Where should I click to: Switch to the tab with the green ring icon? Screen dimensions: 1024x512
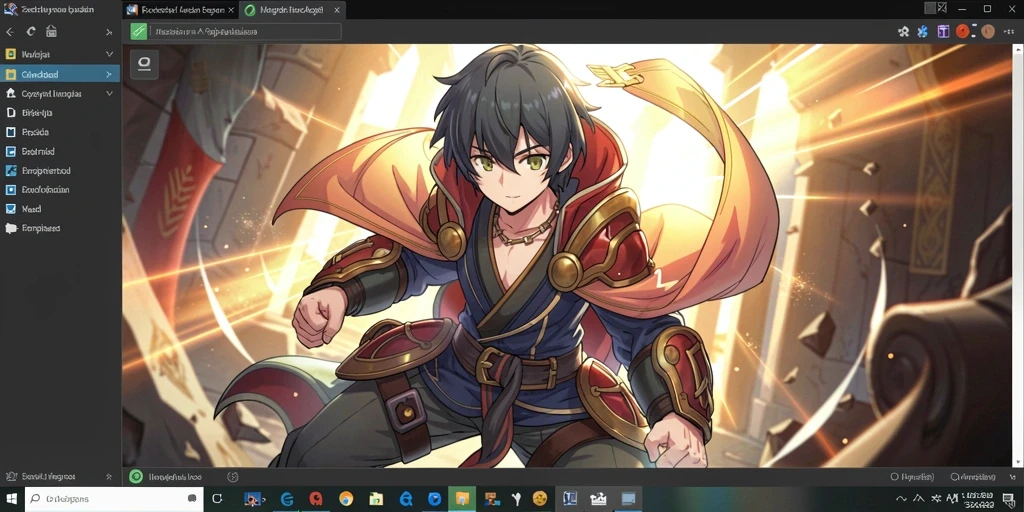[x=293, y=10]
